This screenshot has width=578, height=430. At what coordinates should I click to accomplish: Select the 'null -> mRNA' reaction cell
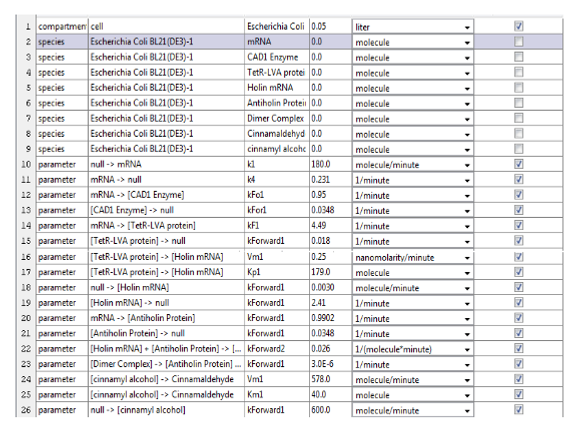tap(166, 164)
